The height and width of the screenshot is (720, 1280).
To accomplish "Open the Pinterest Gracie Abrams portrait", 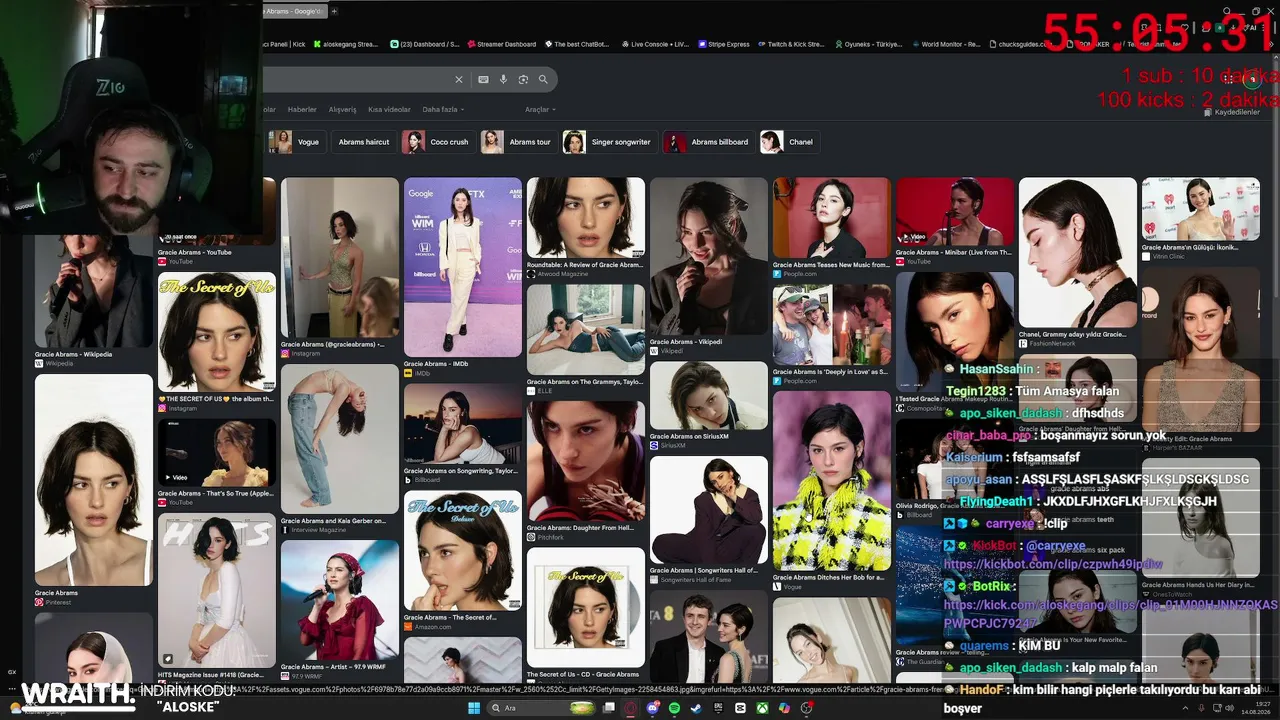I will tap(94, 480).
